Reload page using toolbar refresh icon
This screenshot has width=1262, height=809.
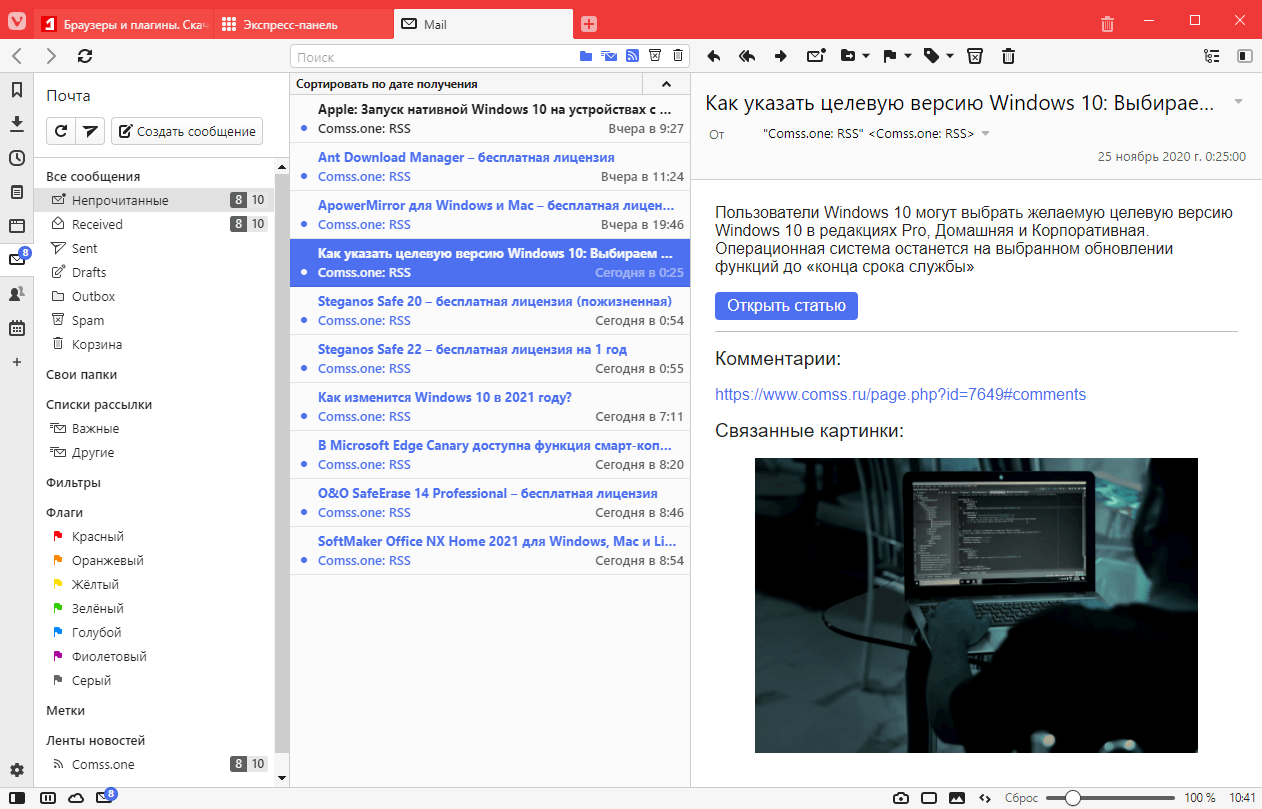point(85,56)
